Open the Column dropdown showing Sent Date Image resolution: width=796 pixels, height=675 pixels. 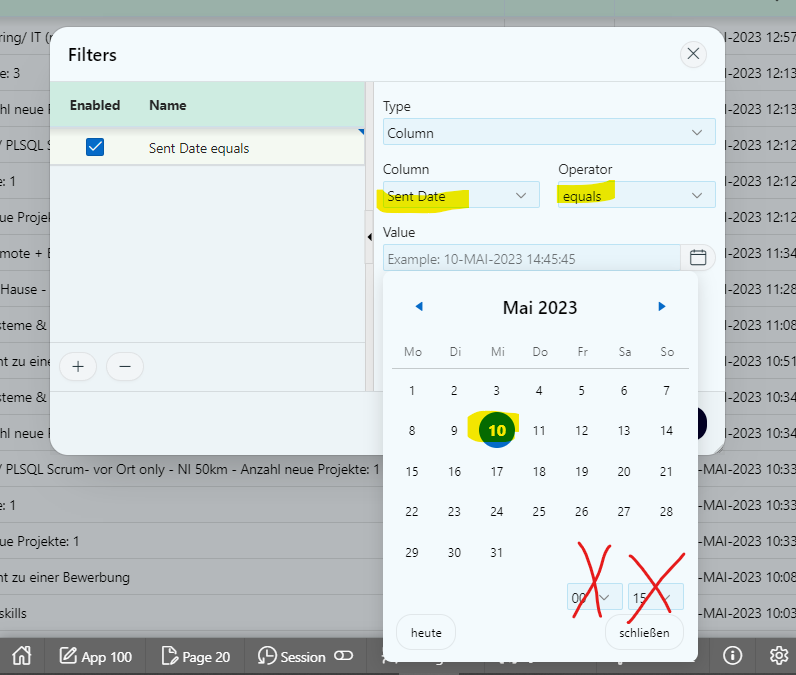click(x=458, y=195)
